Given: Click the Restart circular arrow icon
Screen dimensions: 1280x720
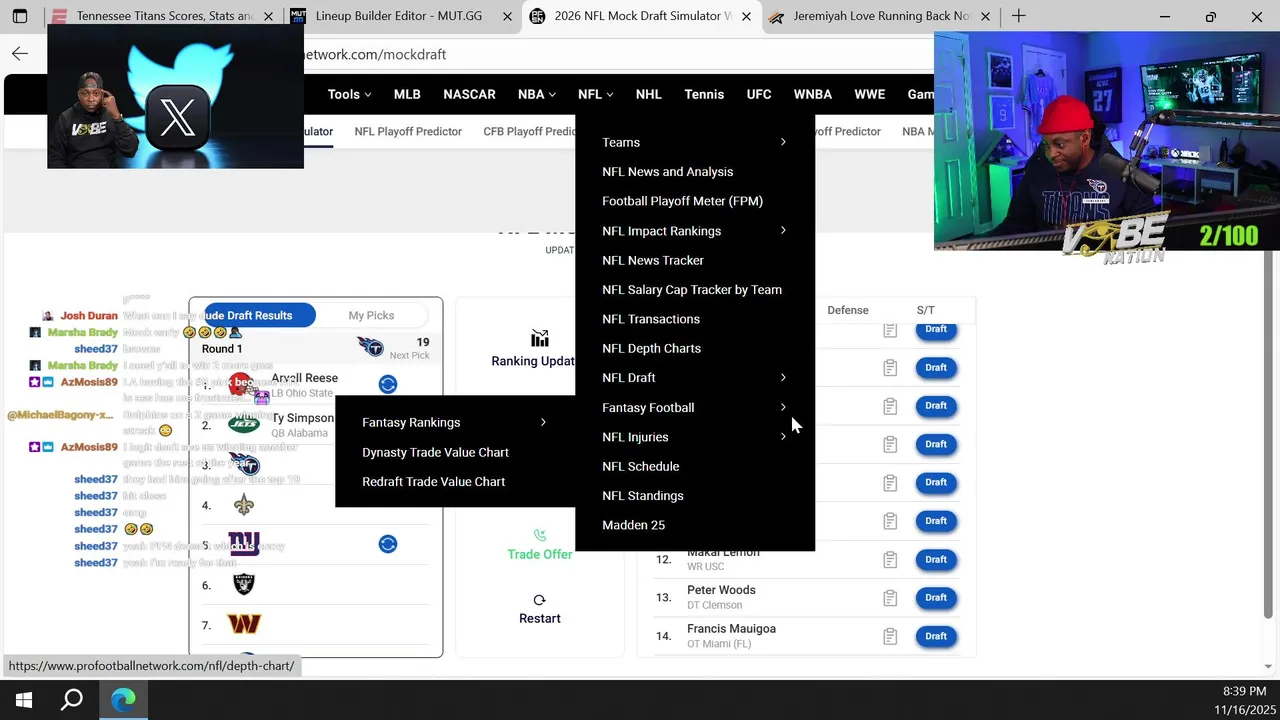Looking at the screenshot, I should pyautogui.click(x=540, y=600).
